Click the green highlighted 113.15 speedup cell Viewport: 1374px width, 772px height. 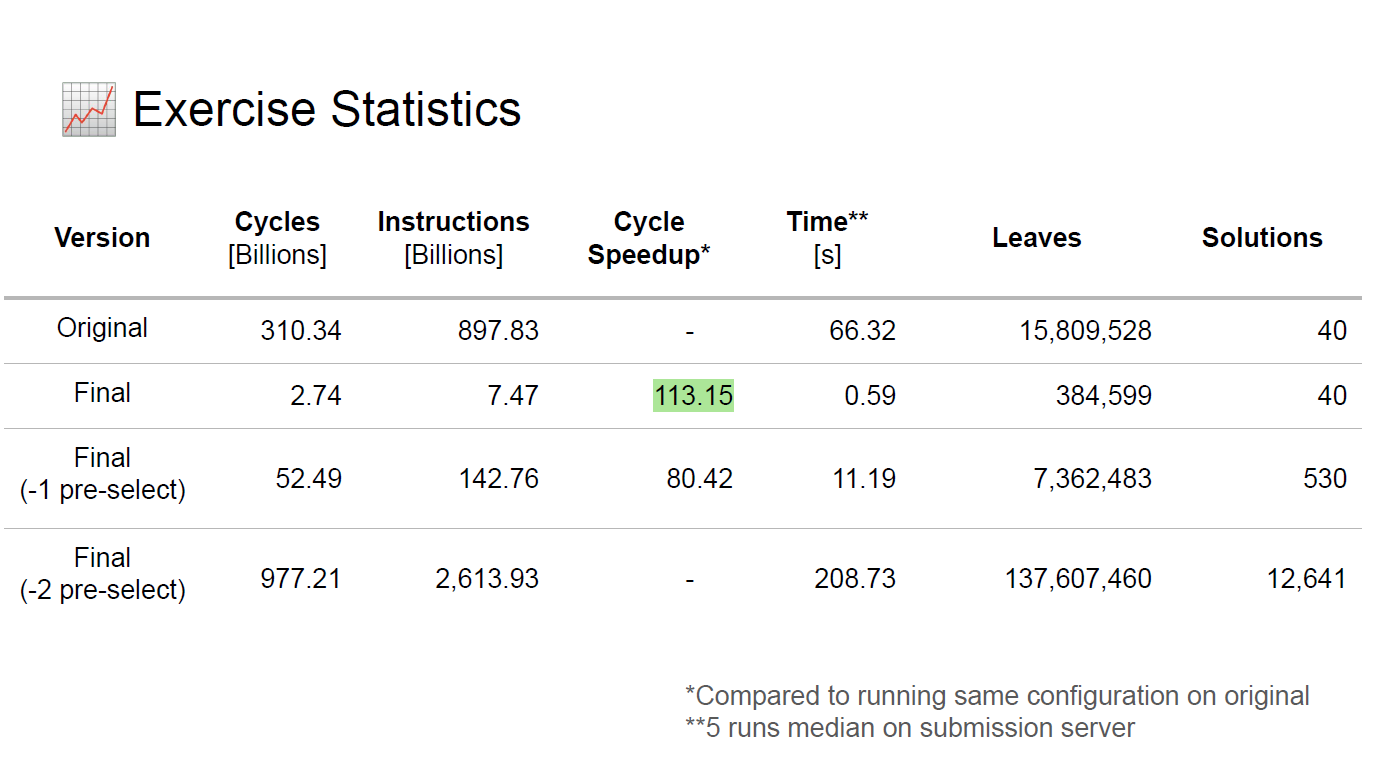[x=693, y=396]
